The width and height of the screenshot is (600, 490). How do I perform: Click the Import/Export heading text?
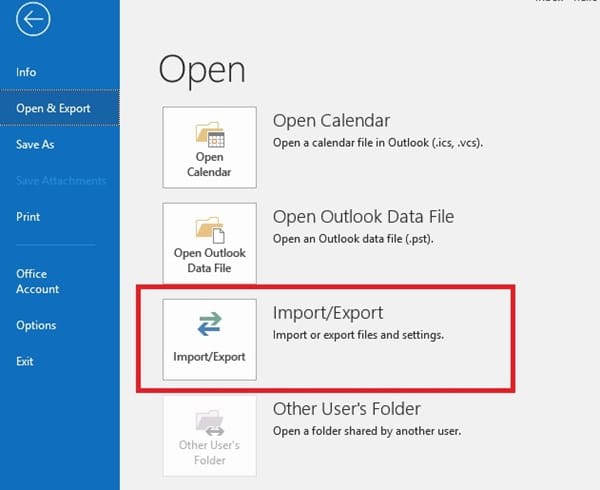tap(328, 313)
